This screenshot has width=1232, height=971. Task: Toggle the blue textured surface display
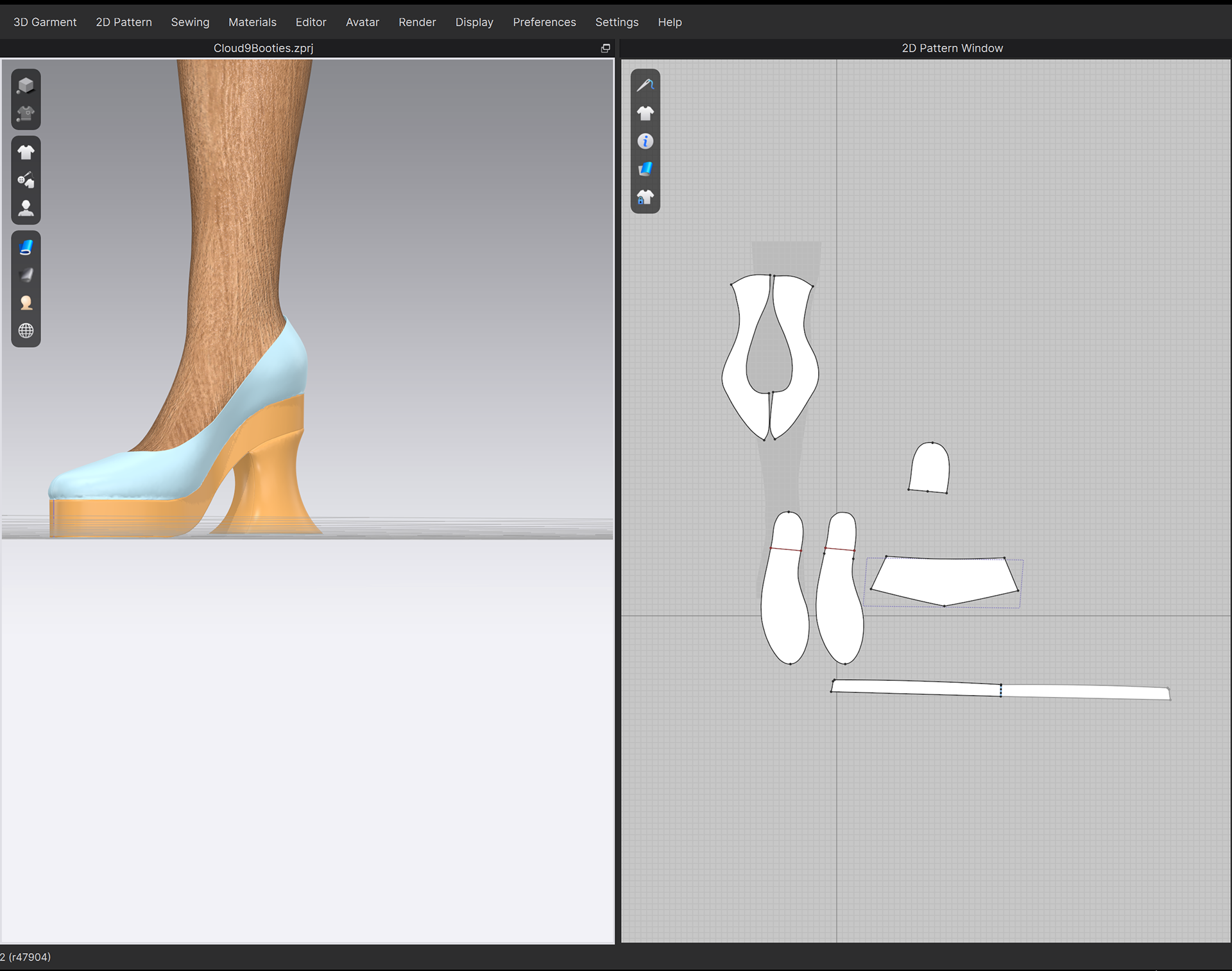tap(26, 246)
